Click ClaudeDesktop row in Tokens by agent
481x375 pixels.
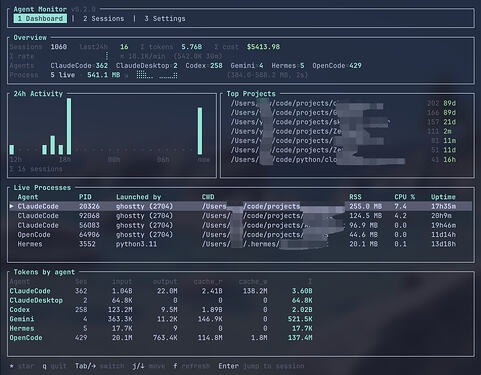161,300
